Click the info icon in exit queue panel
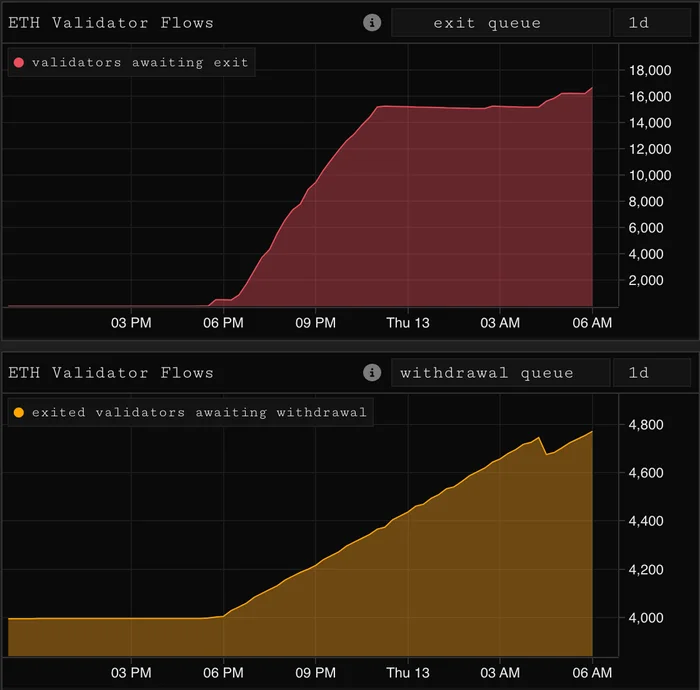 point(372,22)
